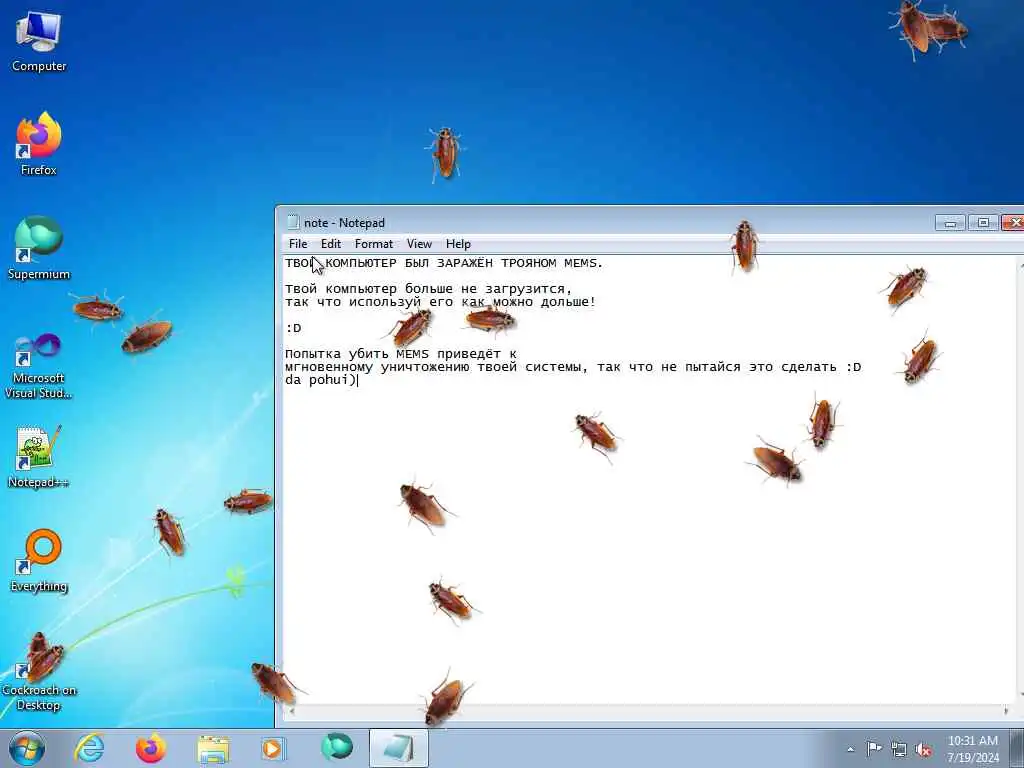The width and height of the screenshot is (1024, 768).
Task: Click the "note - Notepad" title text
Action: pos(344,223)
